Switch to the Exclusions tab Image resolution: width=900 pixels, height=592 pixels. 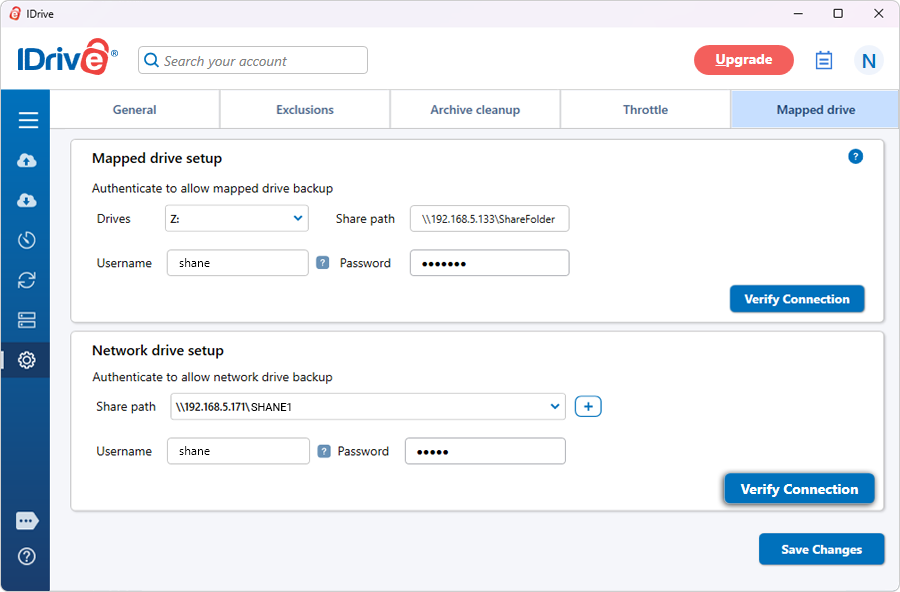tap(305, 110)
